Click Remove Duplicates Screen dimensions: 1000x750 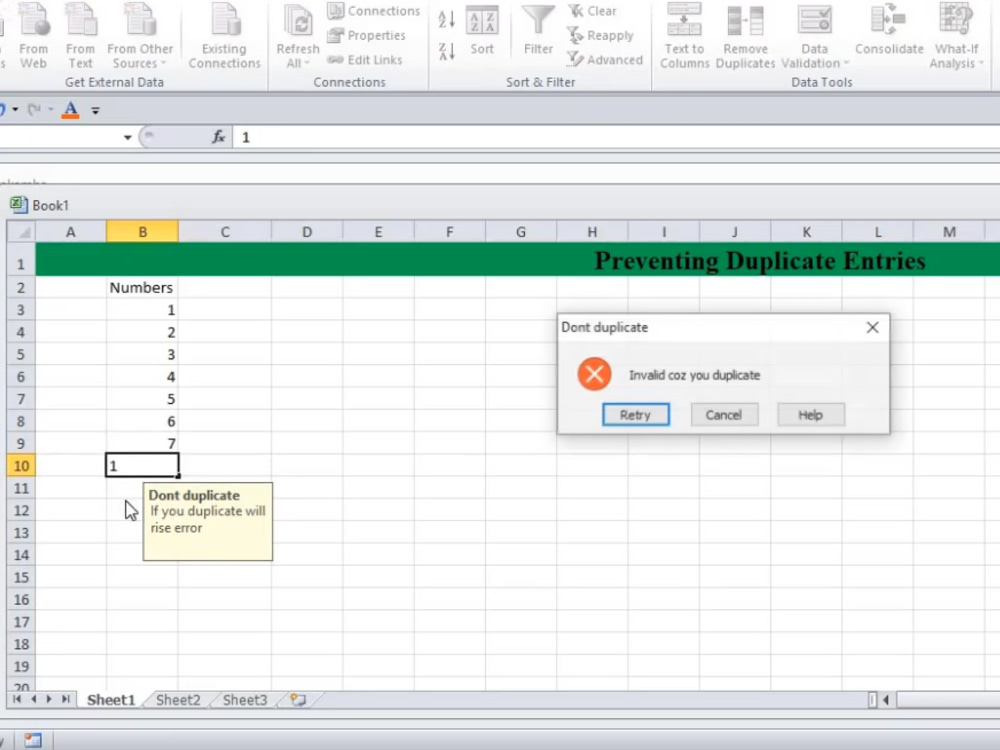click(745, 37)
